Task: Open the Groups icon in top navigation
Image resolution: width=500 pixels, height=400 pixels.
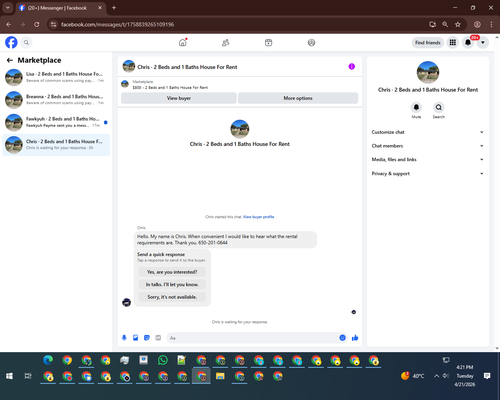Action: [x=311, y=43]
